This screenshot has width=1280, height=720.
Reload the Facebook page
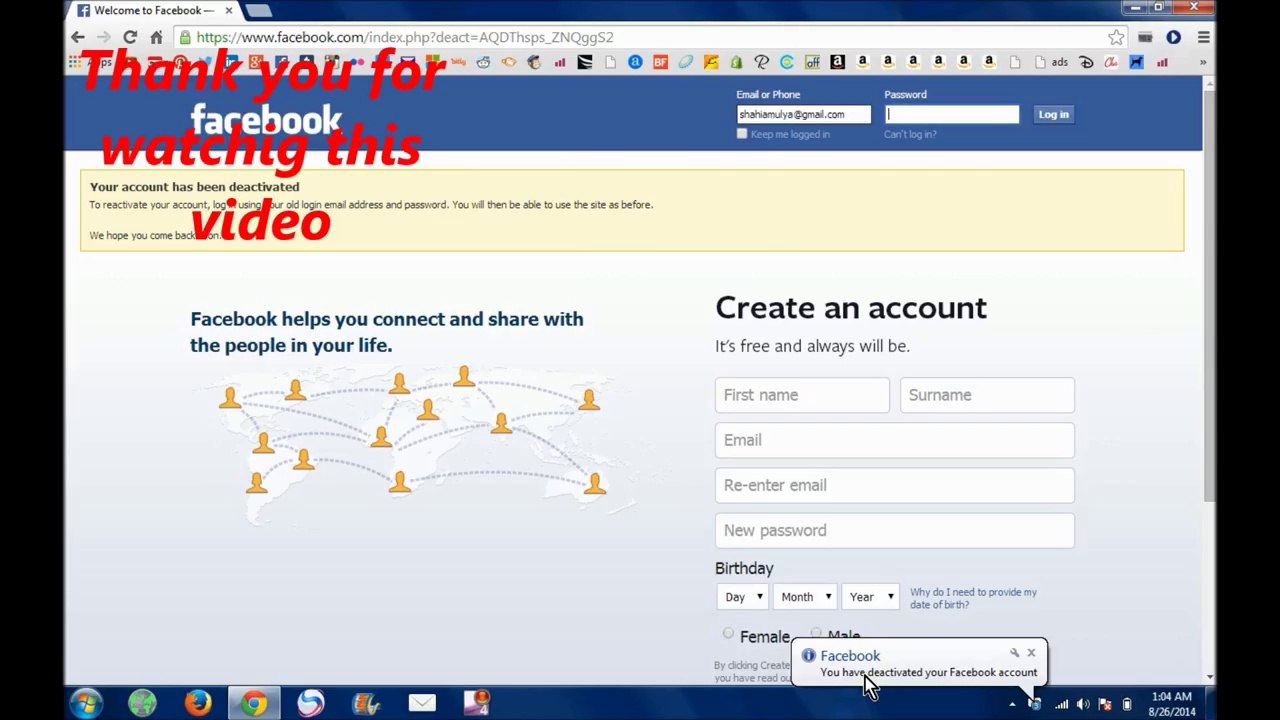[x=130, y=37]
